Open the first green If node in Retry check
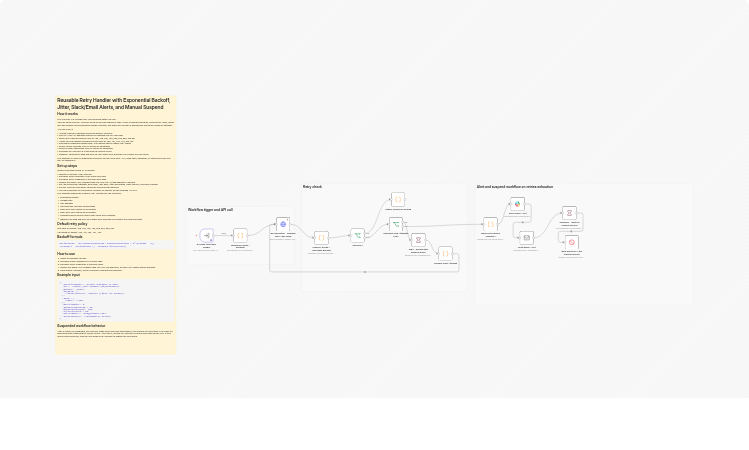 point(357,236)
